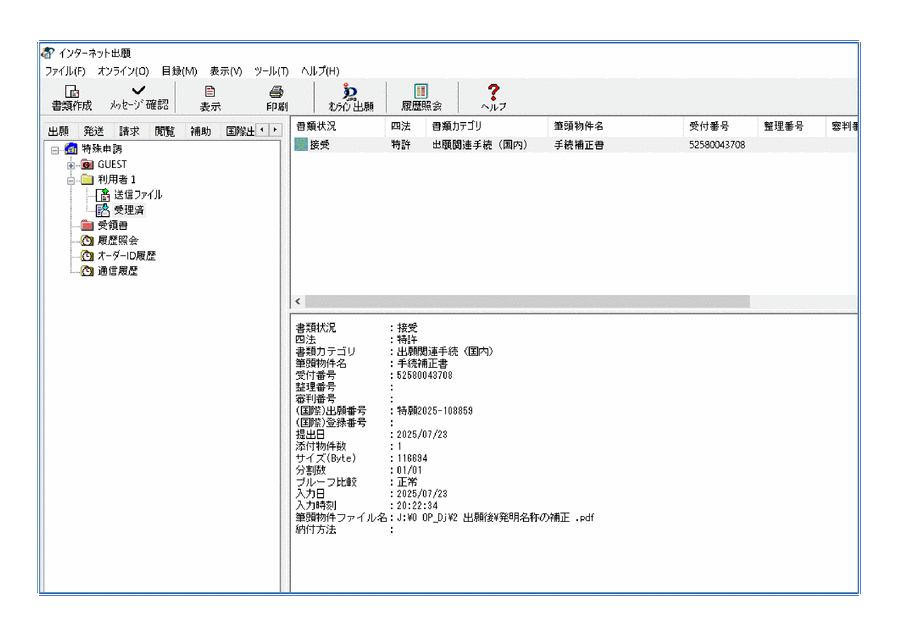Select the 通信履歴 tree item

coord(117,270)
